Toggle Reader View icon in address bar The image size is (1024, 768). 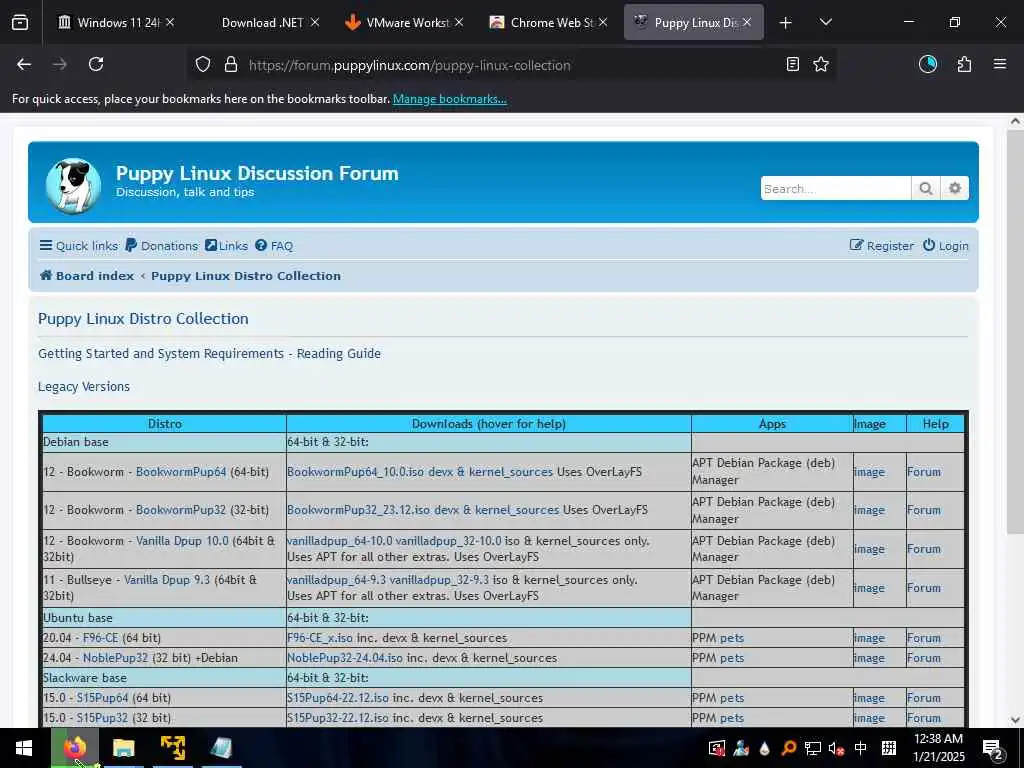tap(793, 64)
